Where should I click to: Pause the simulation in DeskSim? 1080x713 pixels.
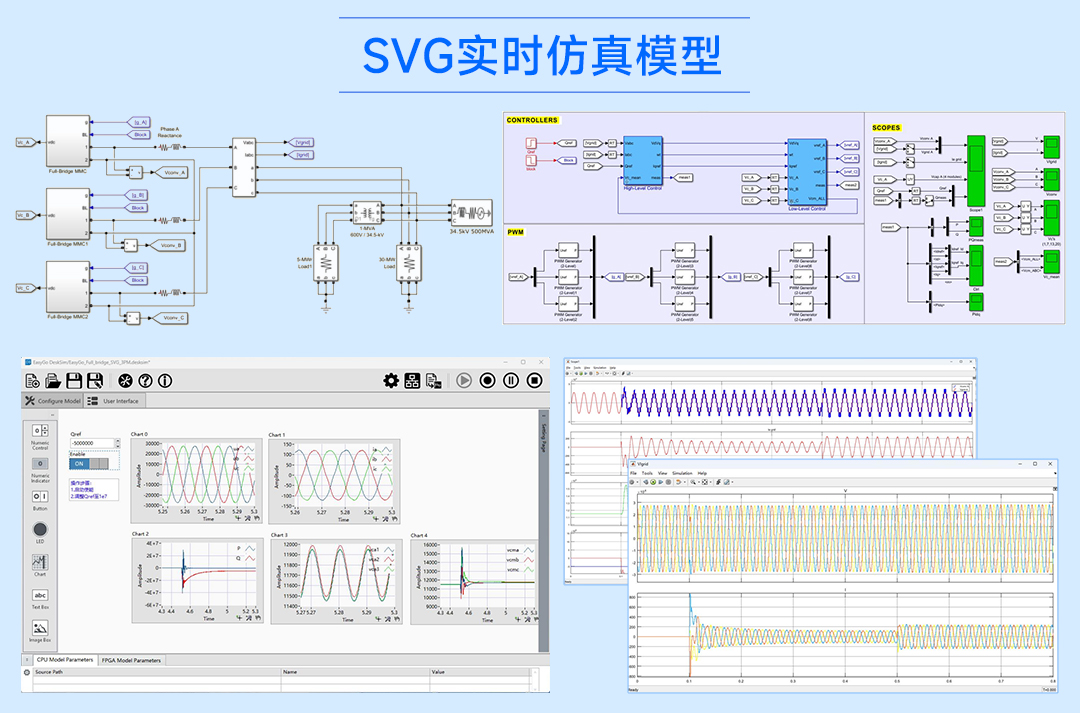click(x=511, y=380)
